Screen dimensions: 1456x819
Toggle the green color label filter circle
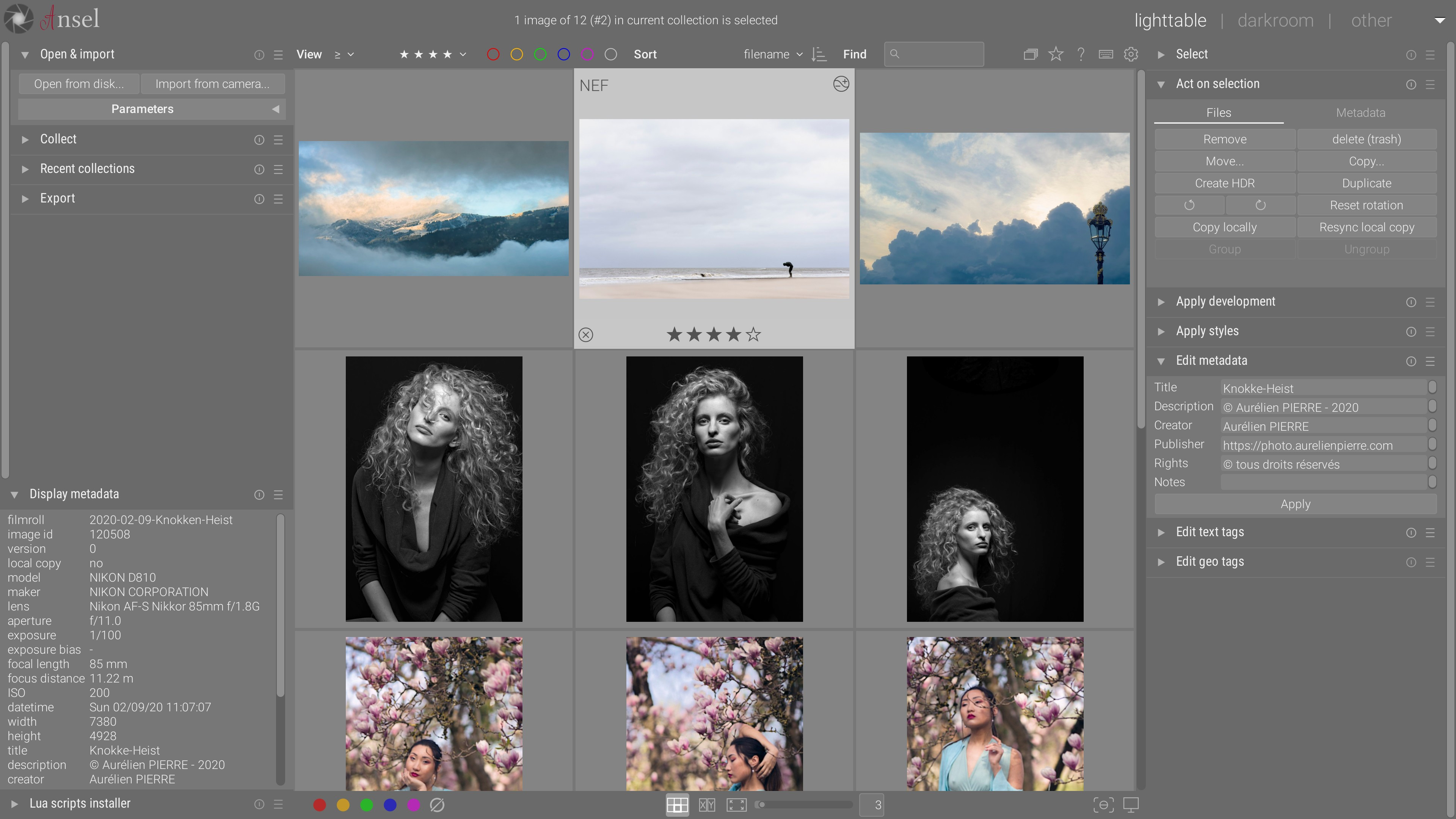coord(540,54)
